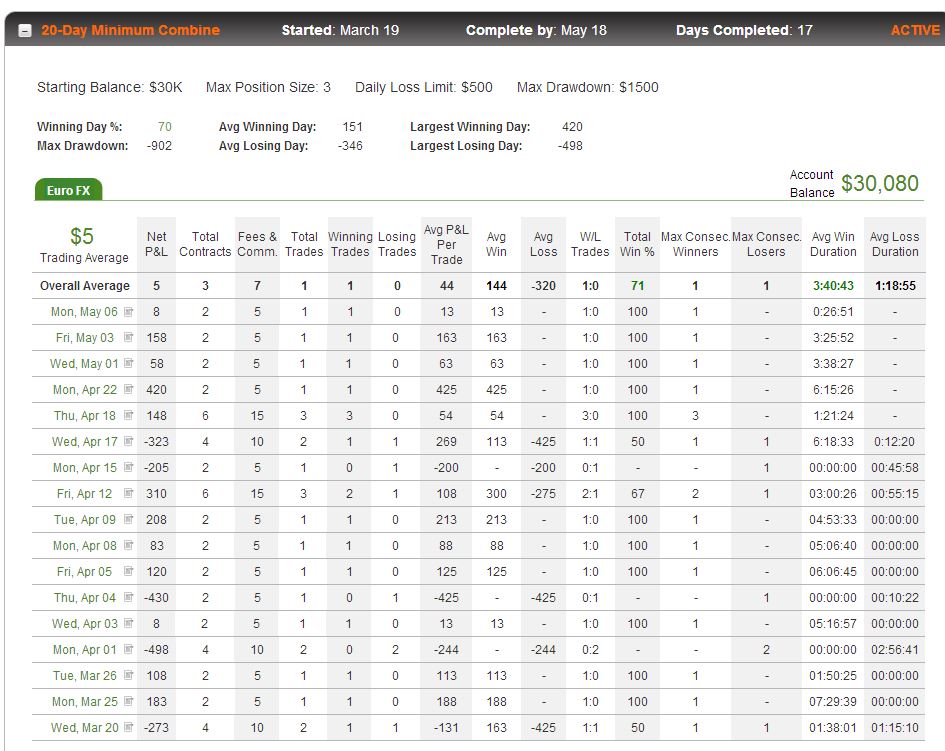Click the Net P&L column header

click(156, 244)
